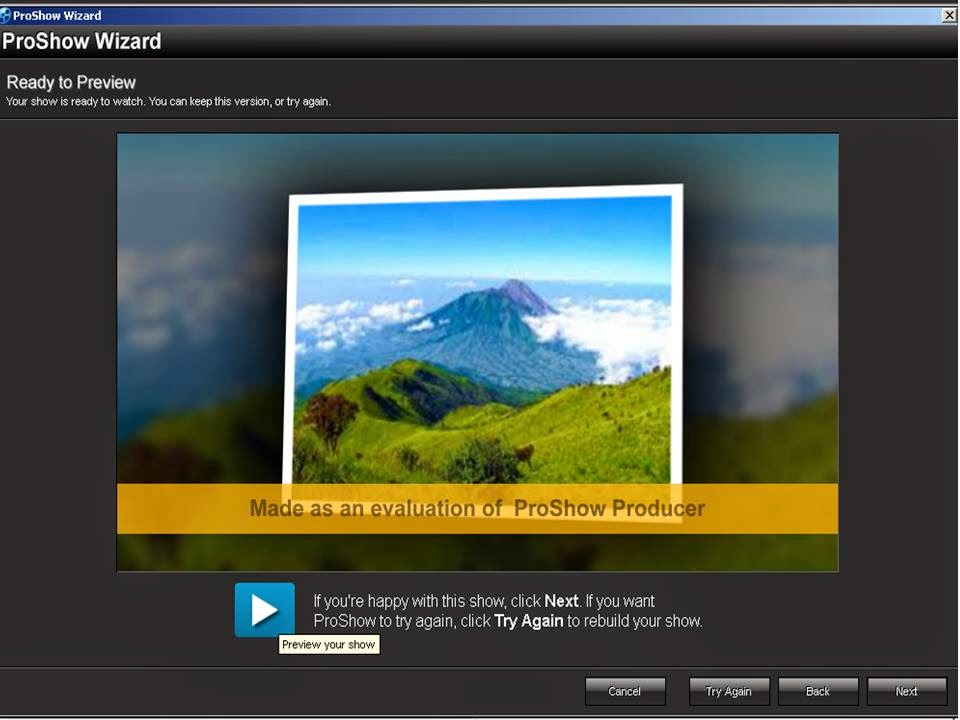
Task: Rebuild the show with Try Again
Action: 729,691
